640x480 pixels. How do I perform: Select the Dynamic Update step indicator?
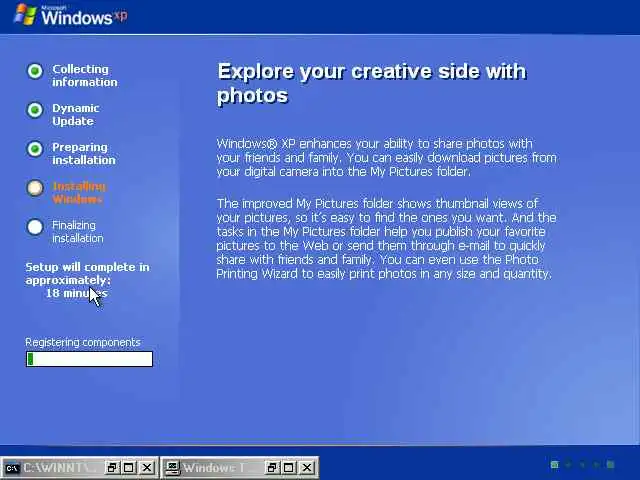pos(35,110)
